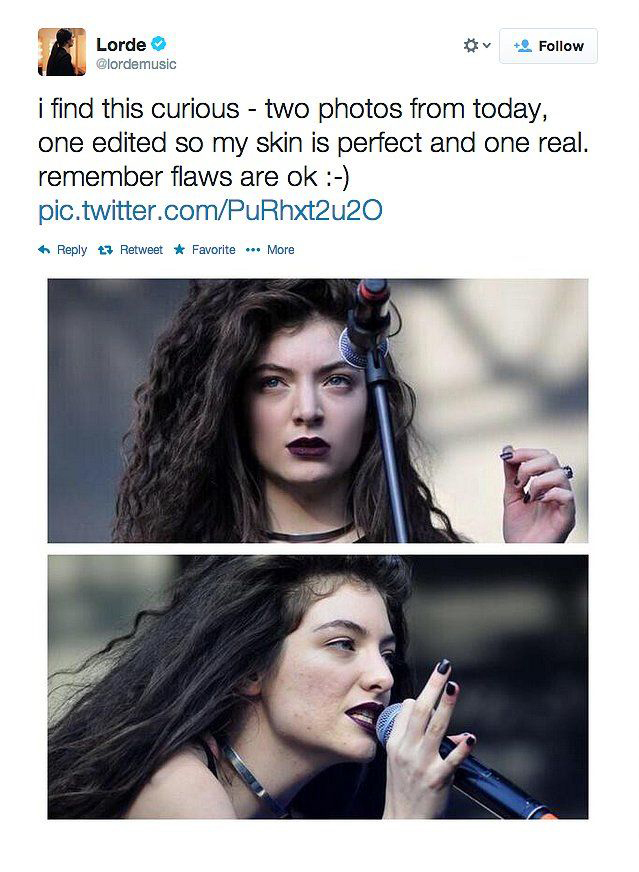This screenshot has width=639, height=872.
Task: Click the gear settings icon
Action: [x=470, y=46]
